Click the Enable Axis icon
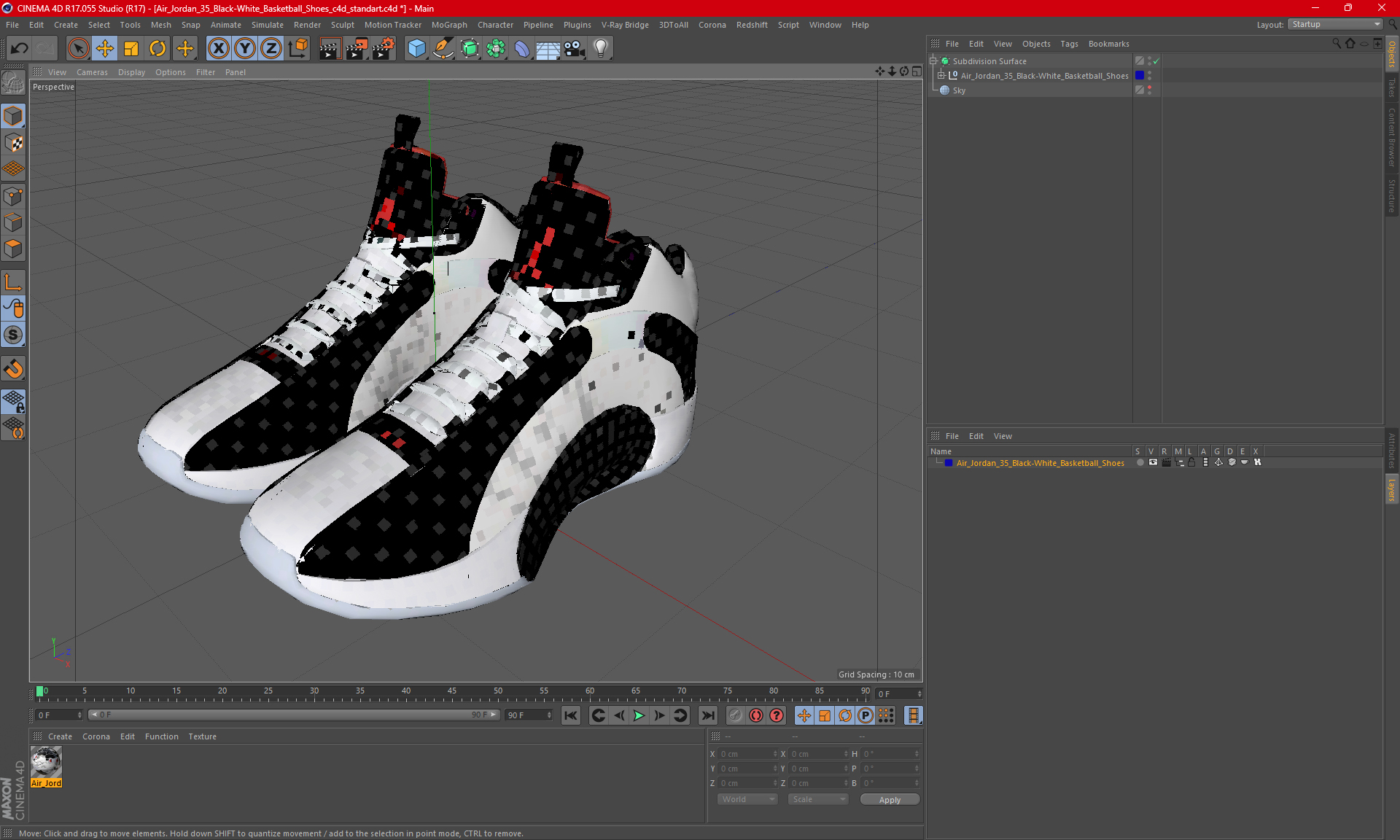 coord(13,282)
